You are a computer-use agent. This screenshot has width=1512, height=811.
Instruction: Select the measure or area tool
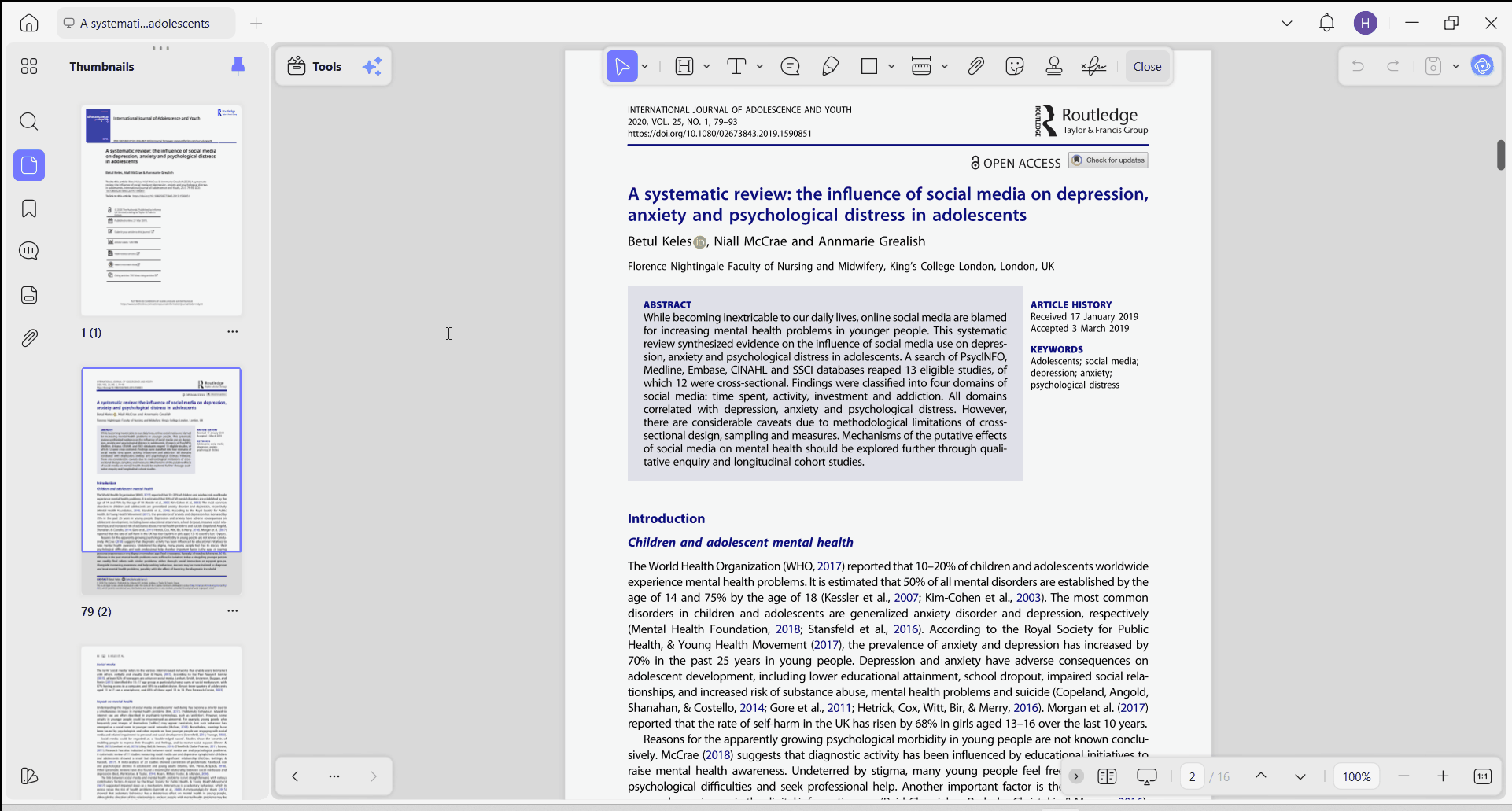(921, 67)
